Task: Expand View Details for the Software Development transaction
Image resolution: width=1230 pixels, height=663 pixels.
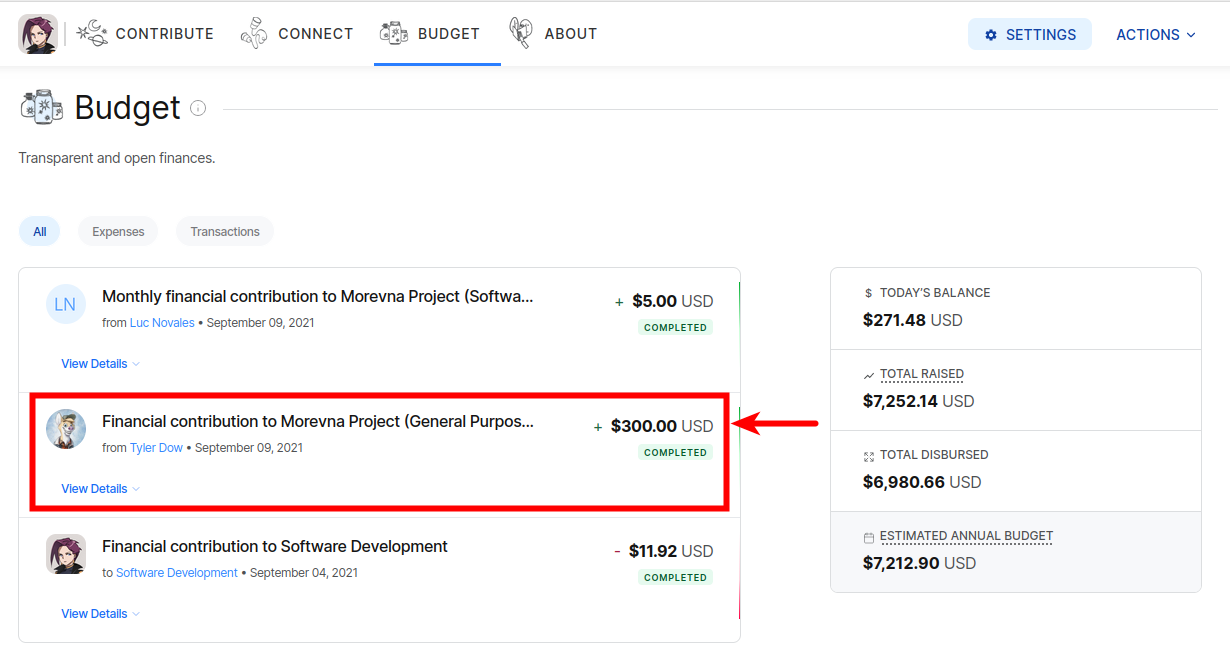Action: pyautogui.click(x=100, y=614)
